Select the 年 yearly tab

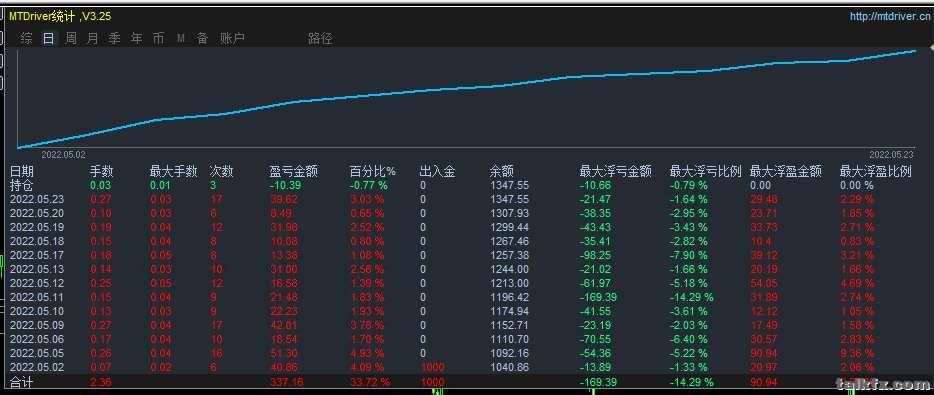(136, 39)
